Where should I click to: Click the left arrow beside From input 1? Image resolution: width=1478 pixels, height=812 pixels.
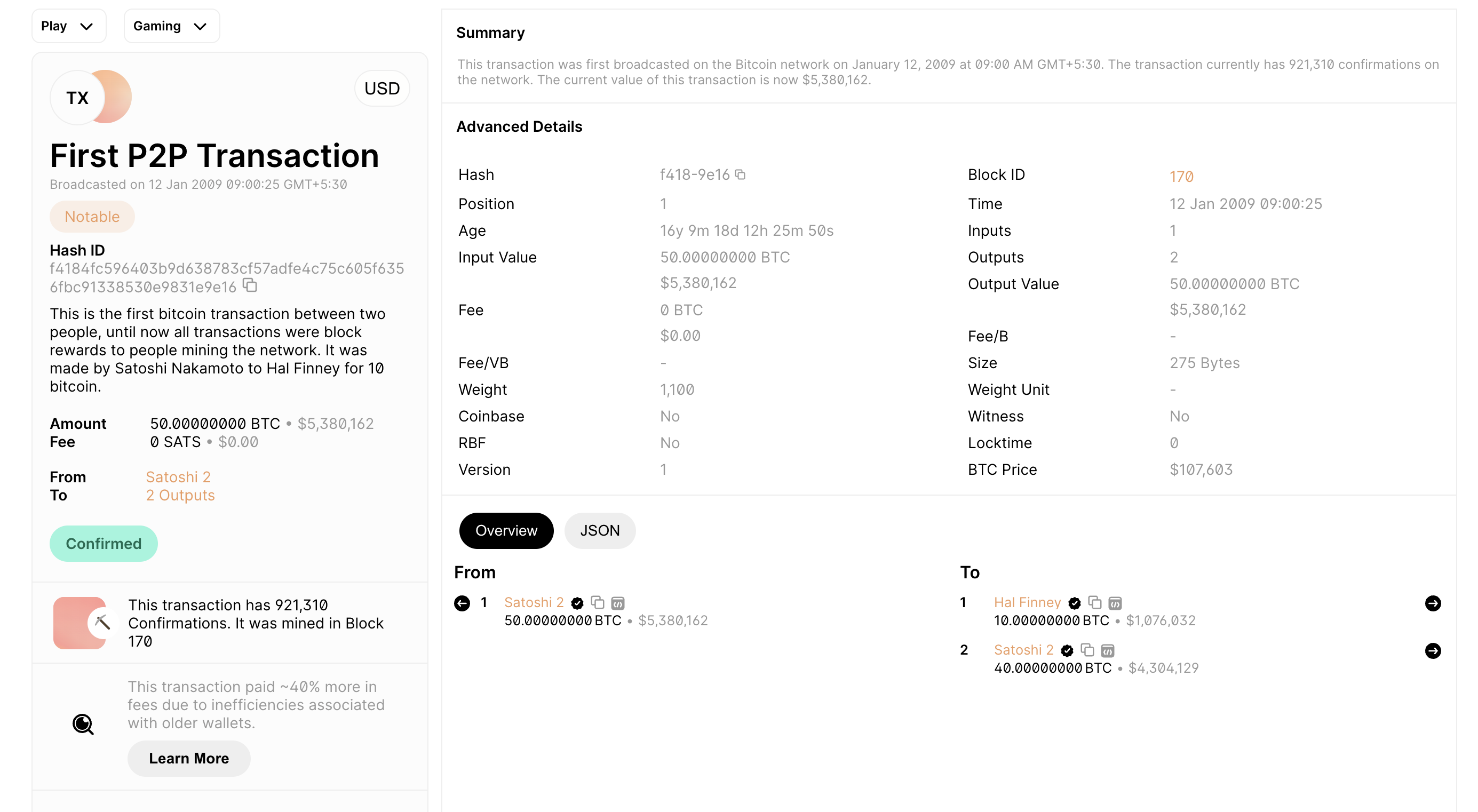462,603
